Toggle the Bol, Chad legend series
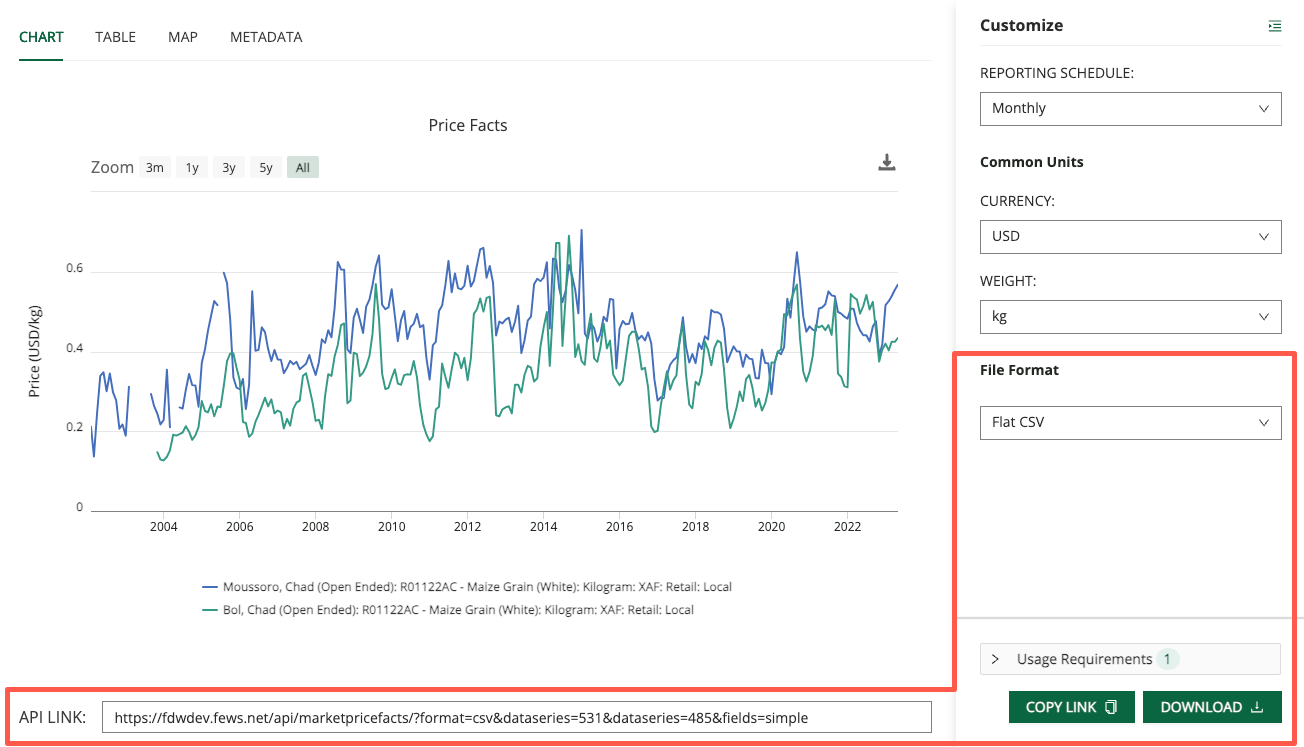Screen dimensions: 1304x747 448,610
